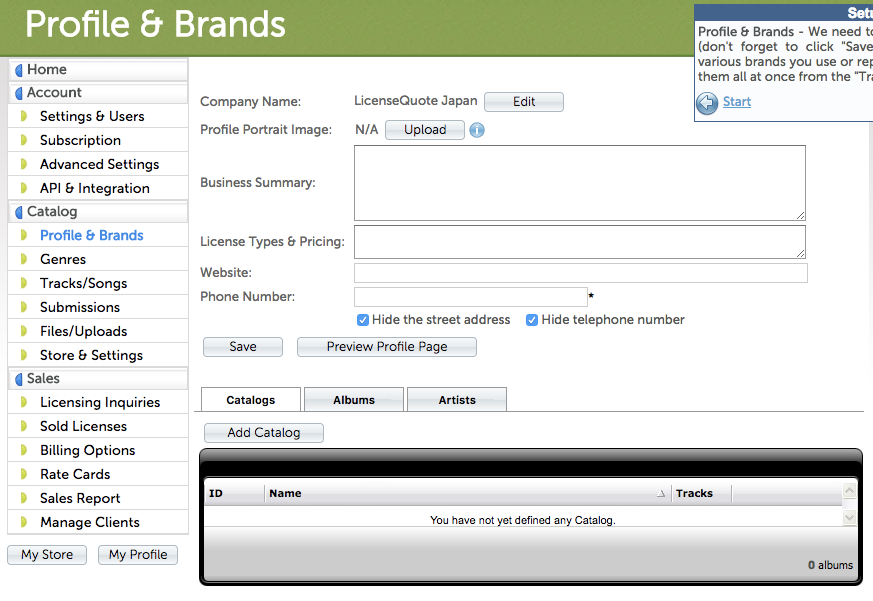Toggle the Hide the street address checkbox
The image size is (873, 601).
point(363,320)
